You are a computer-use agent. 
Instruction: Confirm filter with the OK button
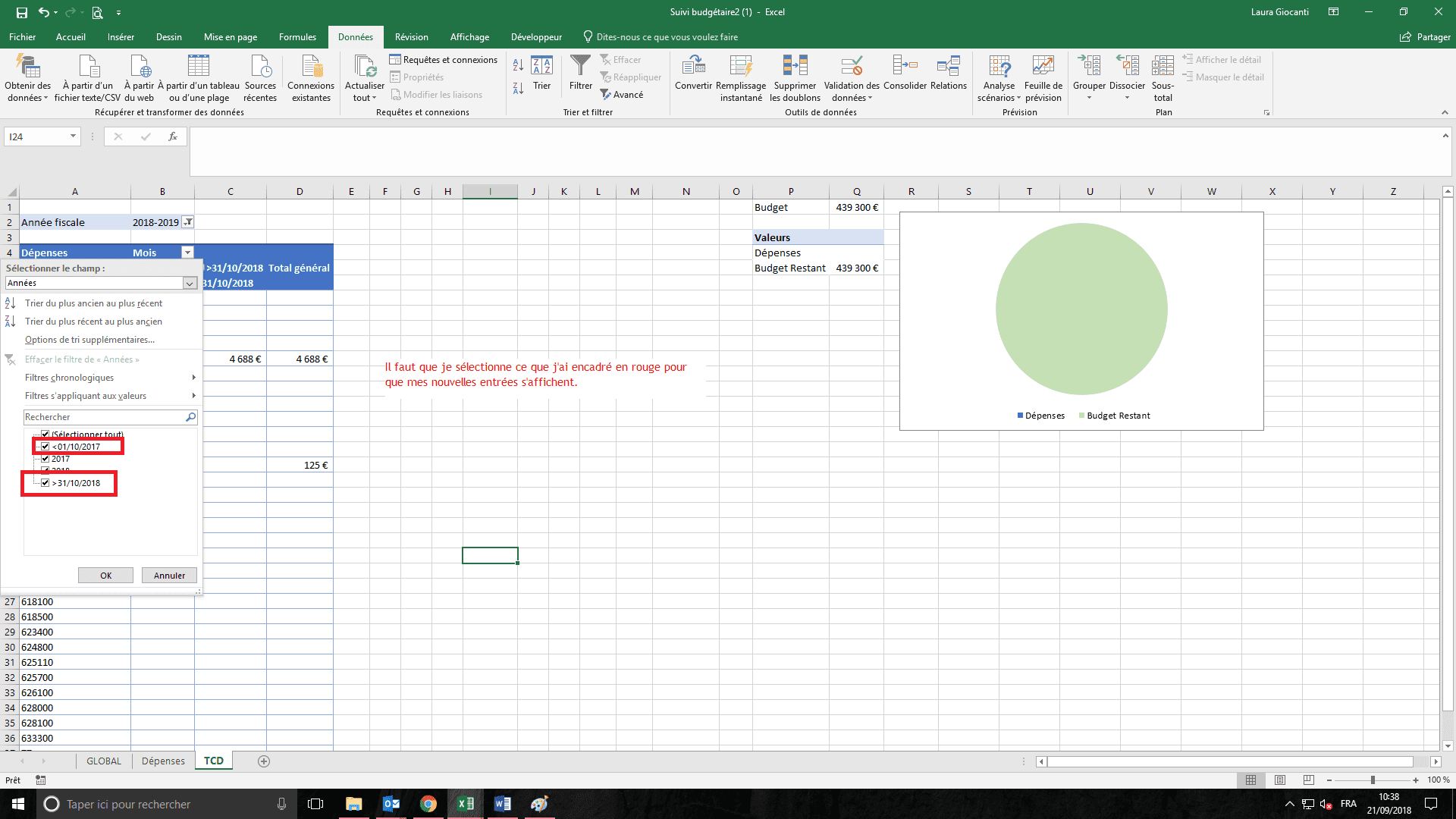tap(105, 576)
